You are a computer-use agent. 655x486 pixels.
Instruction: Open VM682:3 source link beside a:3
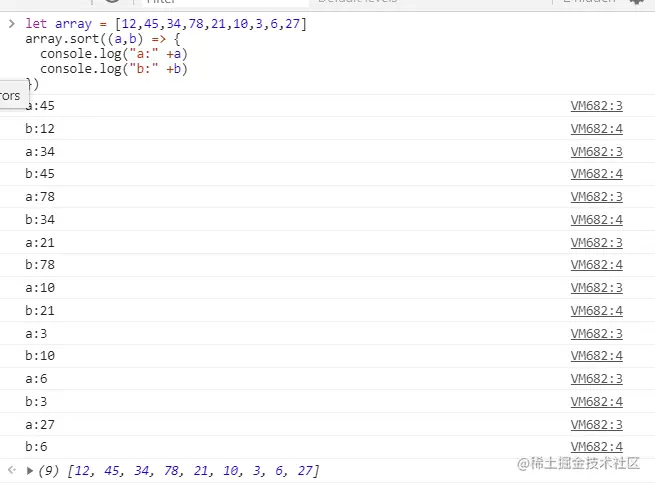click(597, 334)
